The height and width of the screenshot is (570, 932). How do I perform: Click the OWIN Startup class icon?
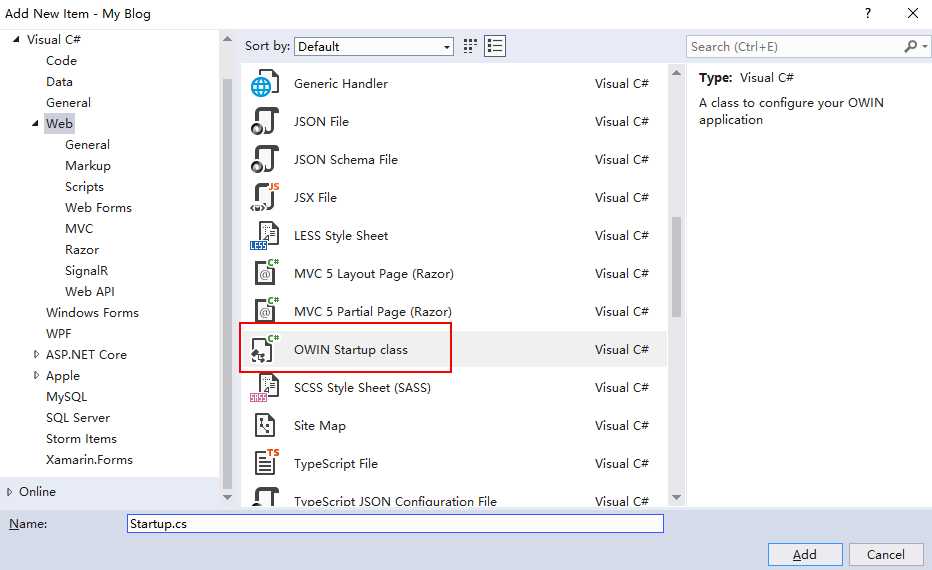pyautogui.click(x=265, y=349)
